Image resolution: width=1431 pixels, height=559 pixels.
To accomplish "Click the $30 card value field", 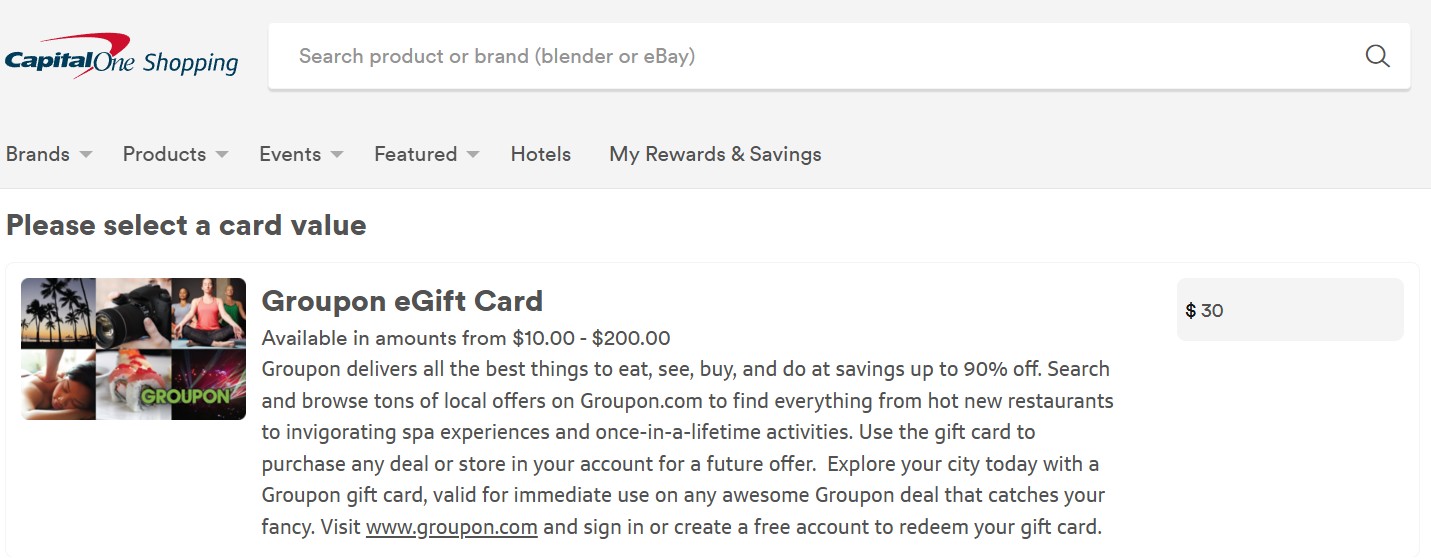I will click(1300, 310).
